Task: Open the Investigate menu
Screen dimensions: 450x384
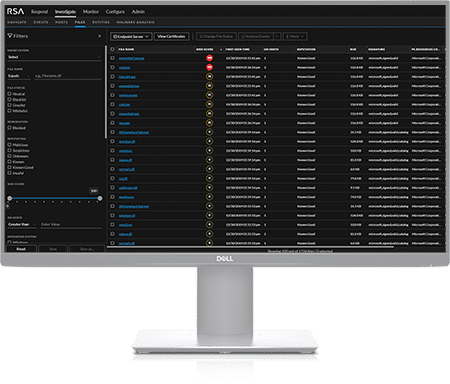Action: 65,12
